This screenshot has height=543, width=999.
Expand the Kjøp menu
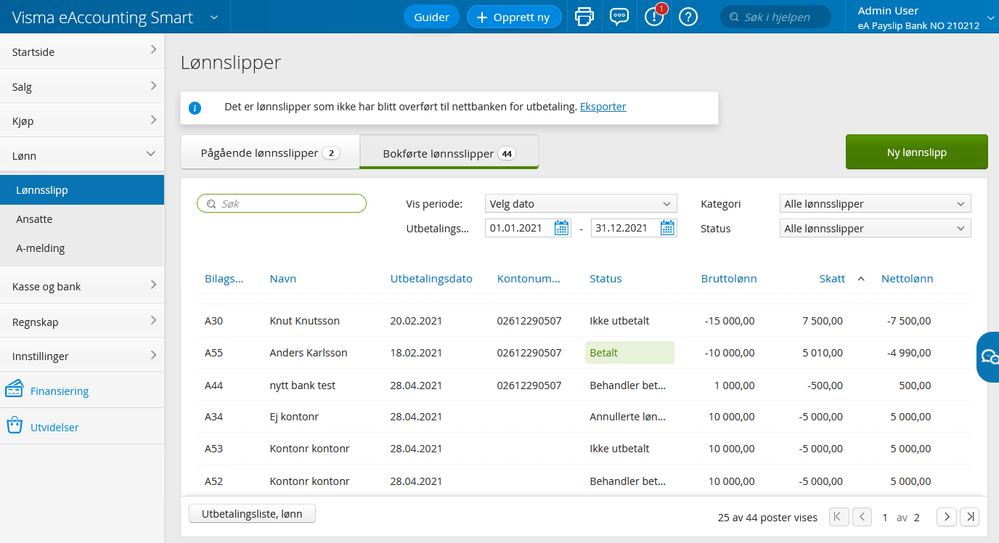tap(82, 120)
